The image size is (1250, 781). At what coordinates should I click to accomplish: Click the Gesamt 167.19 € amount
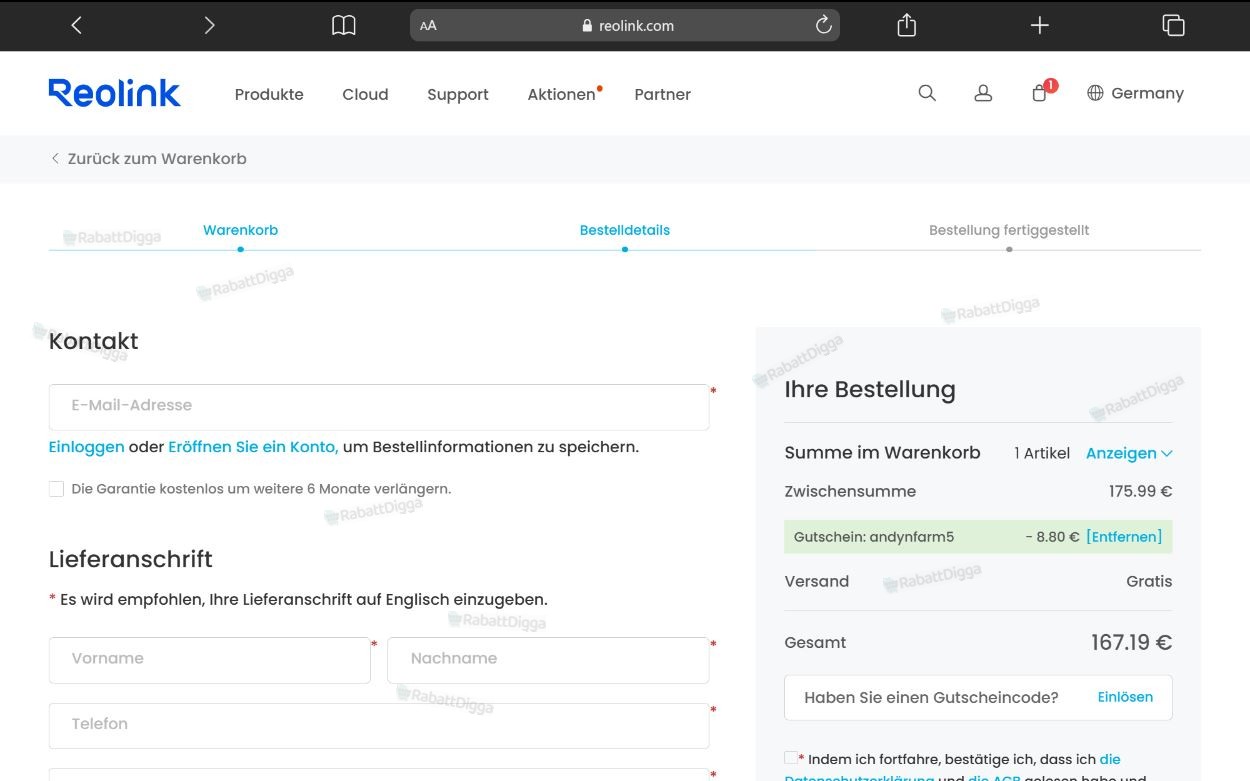[x=1131, y=642]
